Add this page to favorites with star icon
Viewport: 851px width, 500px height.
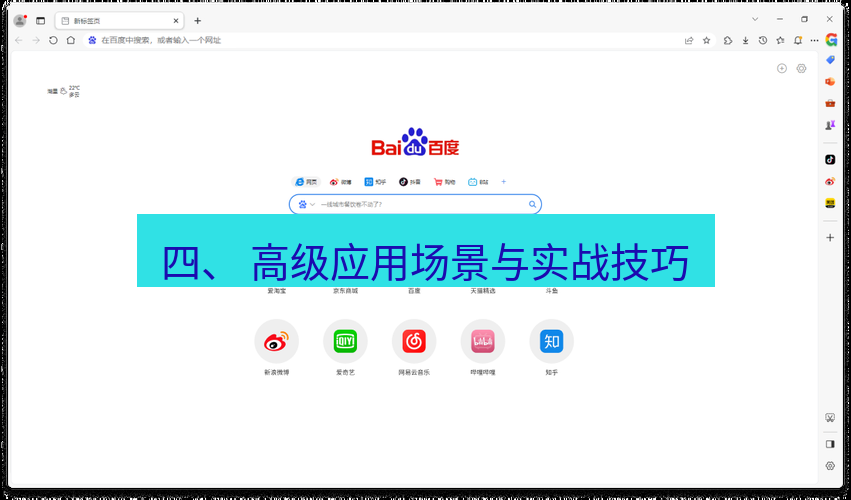(x=707, y=40)
